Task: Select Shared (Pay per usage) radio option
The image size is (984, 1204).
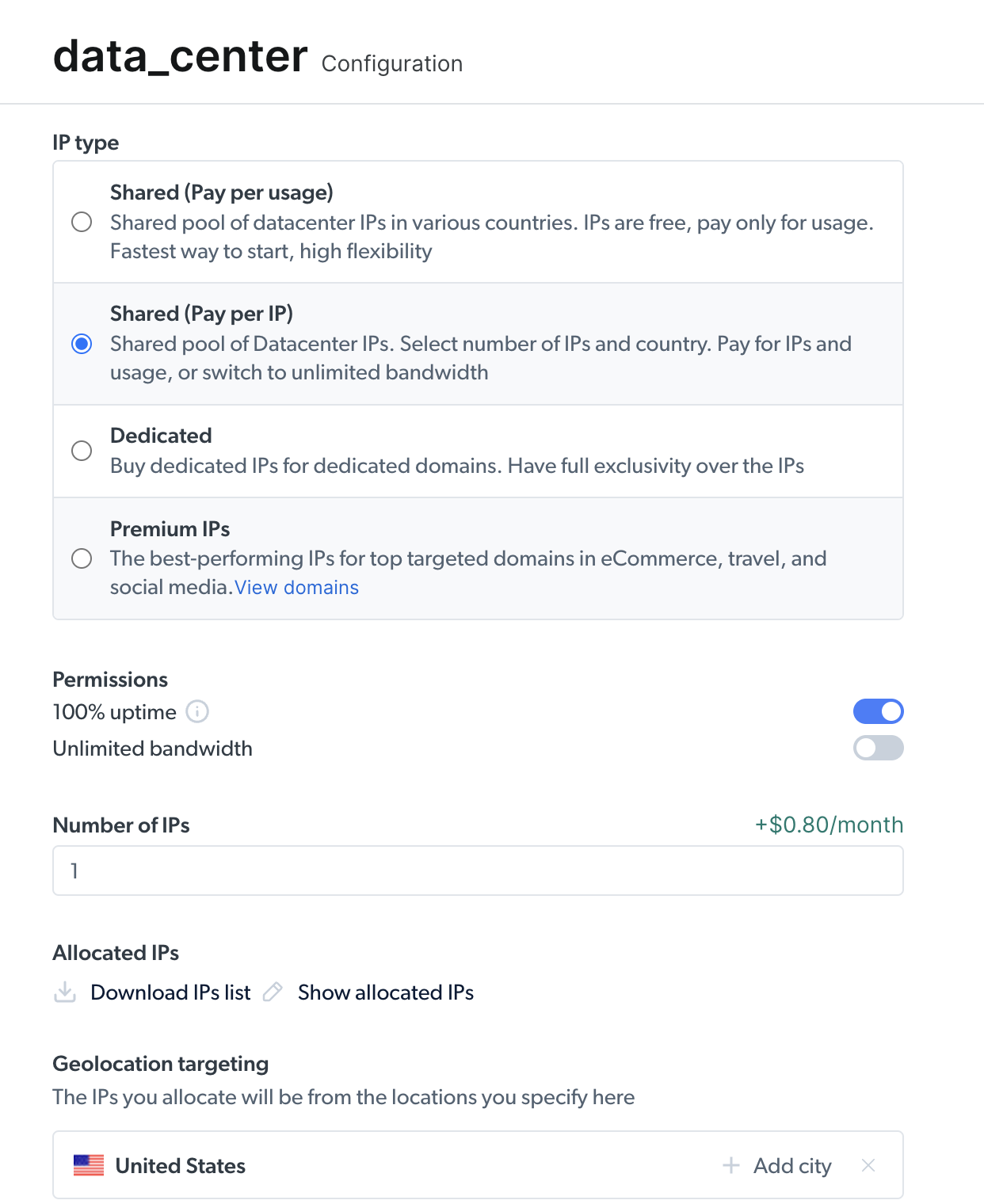Action: (x=82, y=222)
